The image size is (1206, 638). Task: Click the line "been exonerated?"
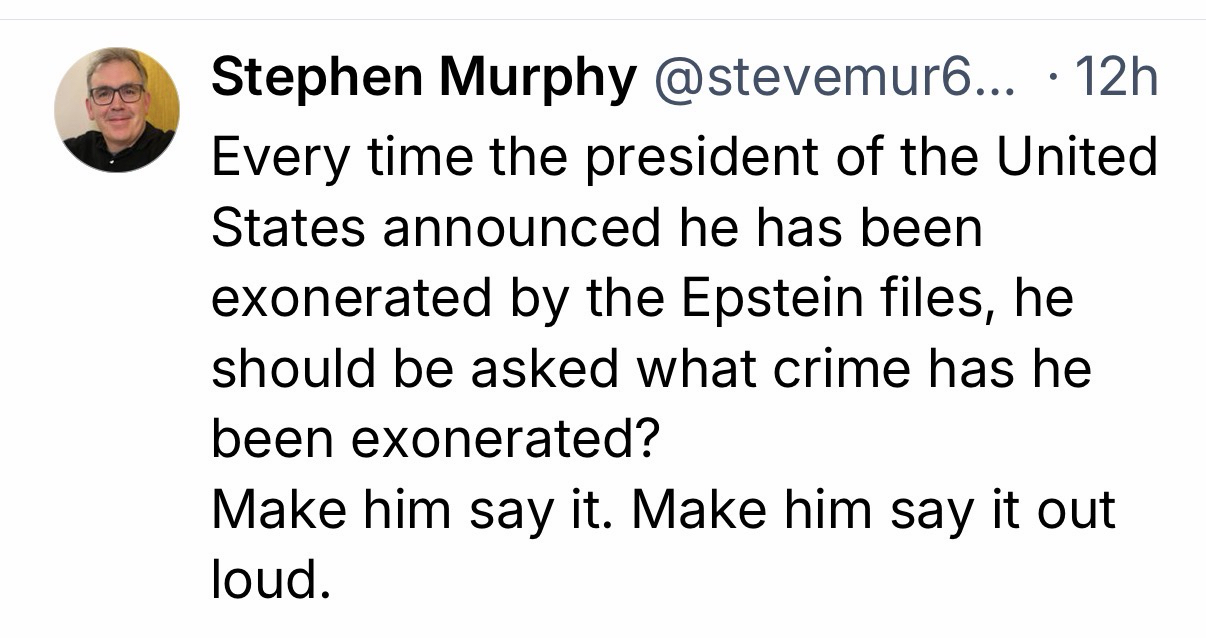[435, 440]
